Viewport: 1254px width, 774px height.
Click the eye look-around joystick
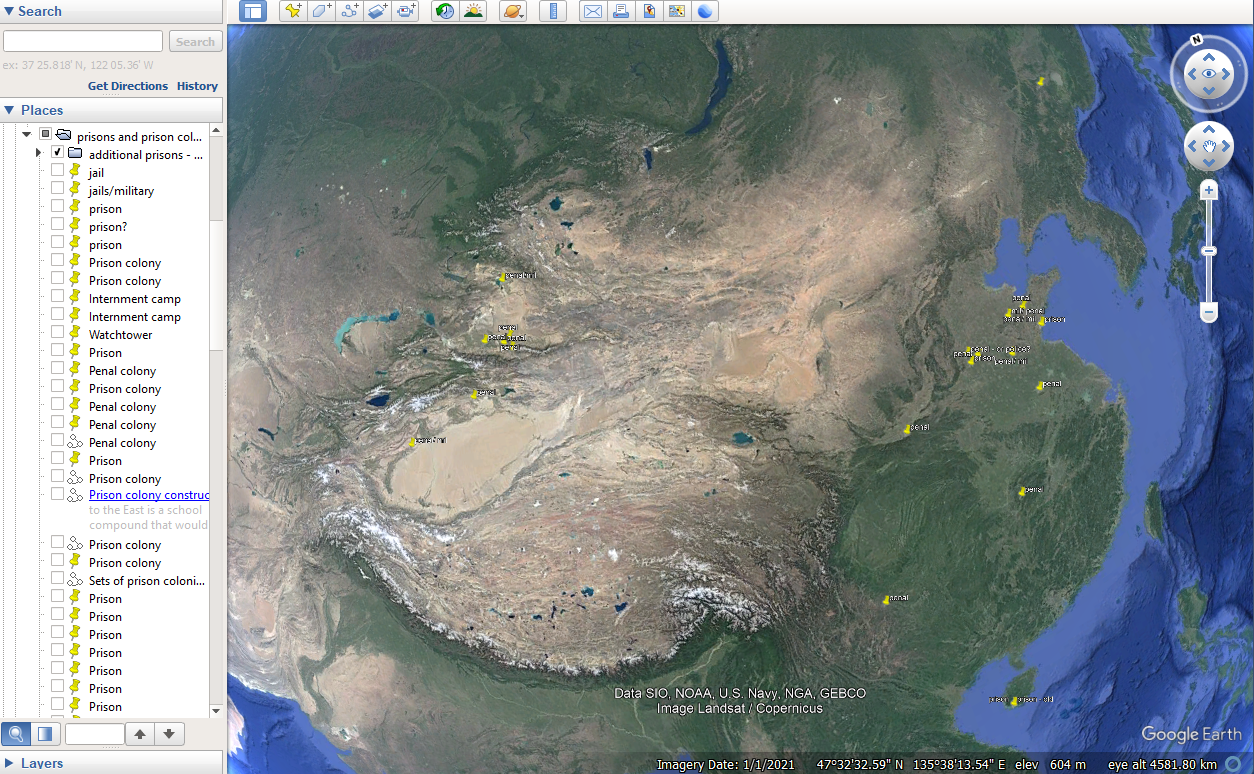pos(1209,73)
